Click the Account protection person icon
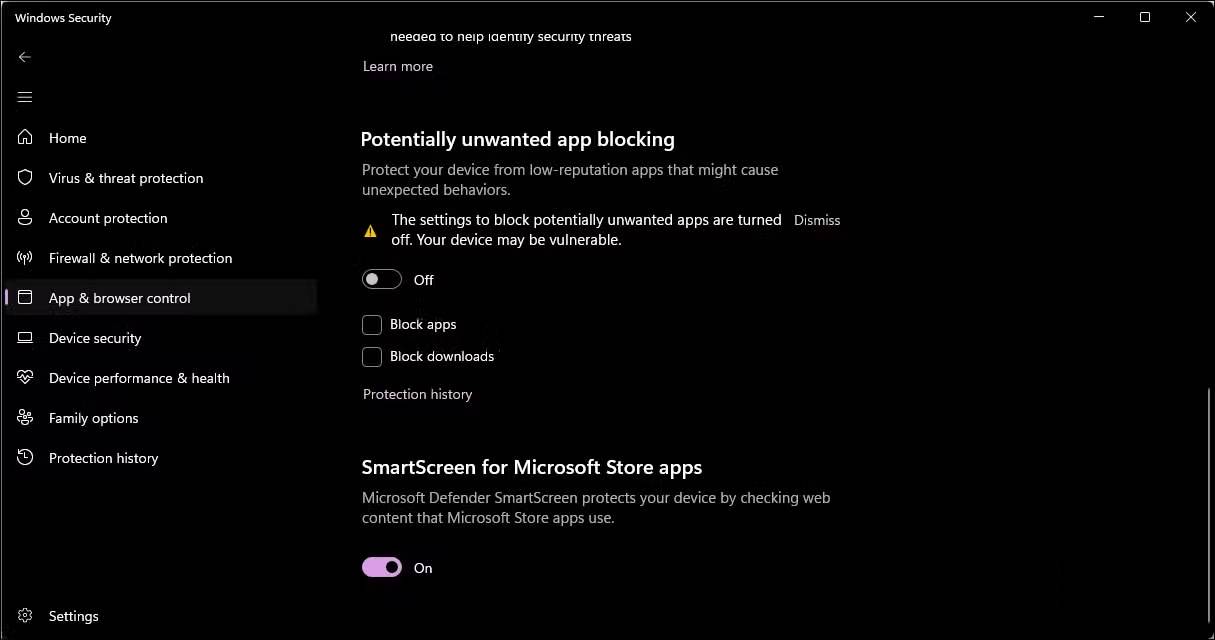The height and width of the screenshot is (640, 1215). tap(25, 218)
